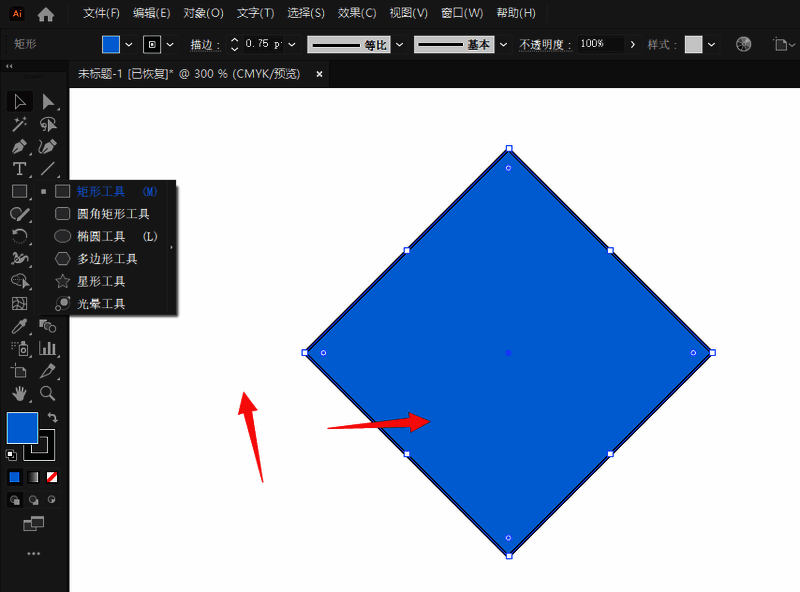Choose 椭圆工具 from the flyout
This screenshot has width=800, height=592.
coord(101,236)
